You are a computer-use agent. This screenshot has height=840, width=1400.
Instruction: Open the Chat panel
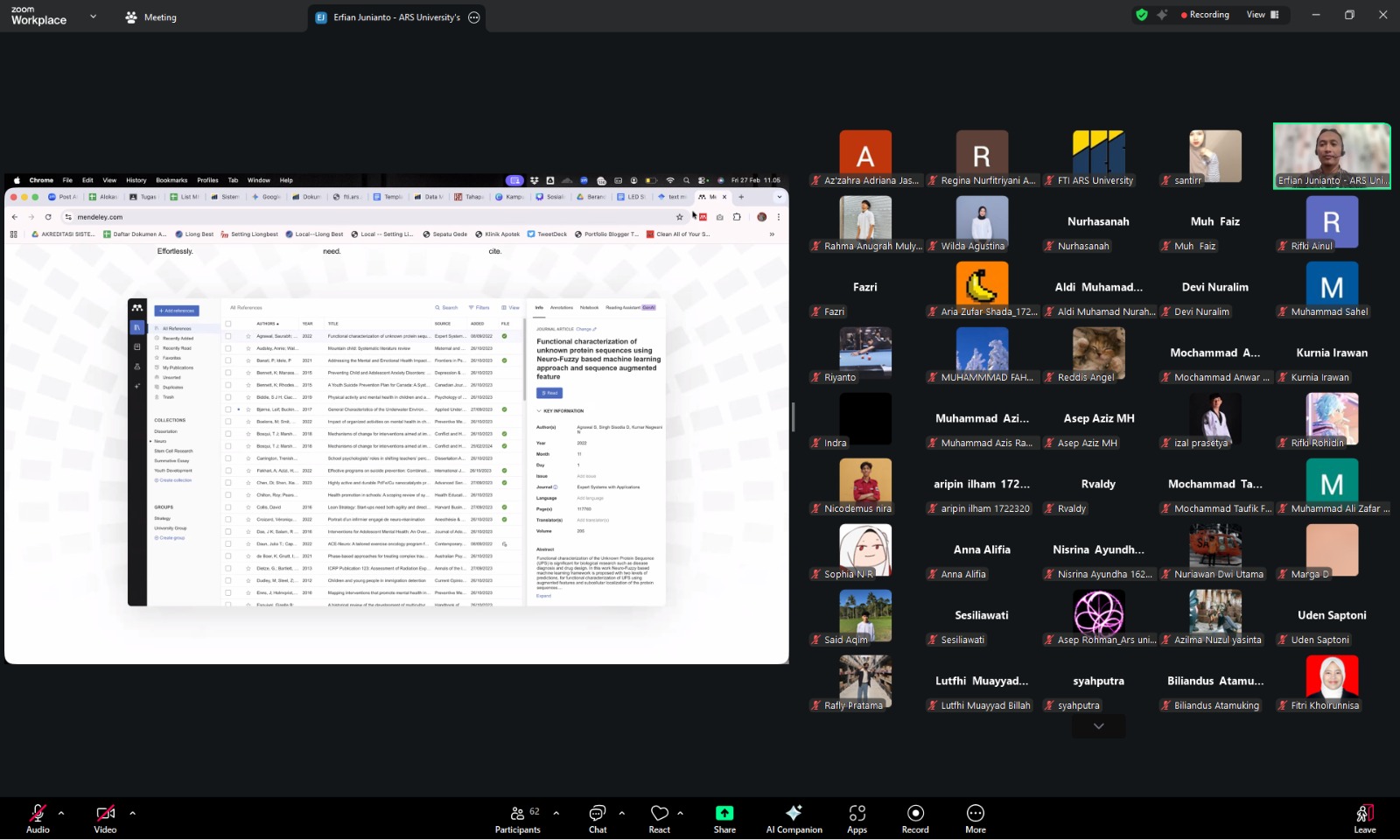click(x=598, y=818)
